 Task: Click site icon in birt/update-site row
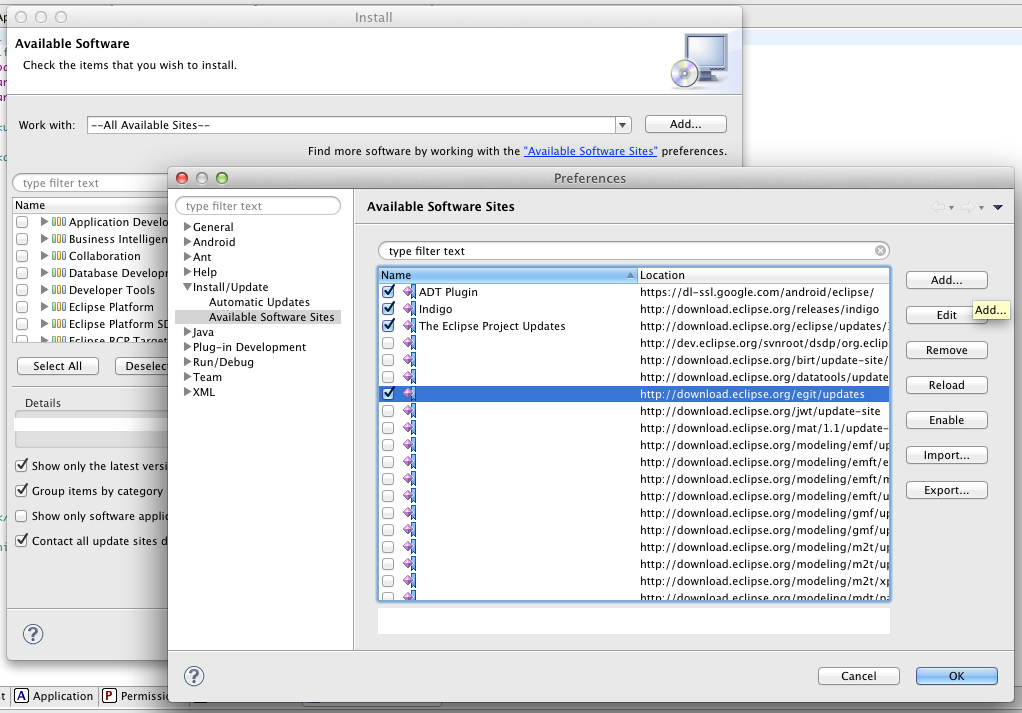pos(409,360)
